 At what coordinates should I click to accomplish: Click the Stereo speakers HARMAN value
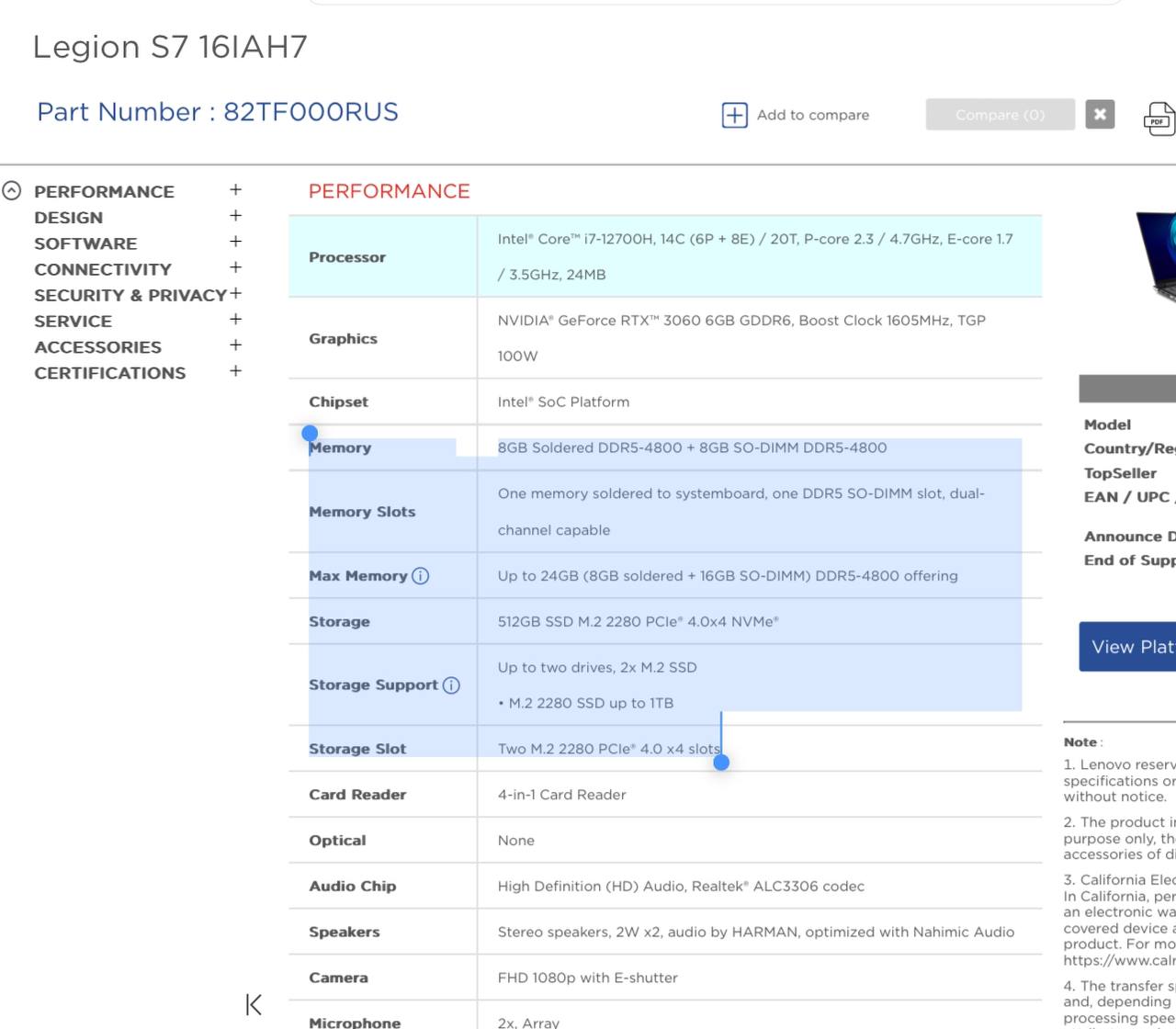[756, 933]
